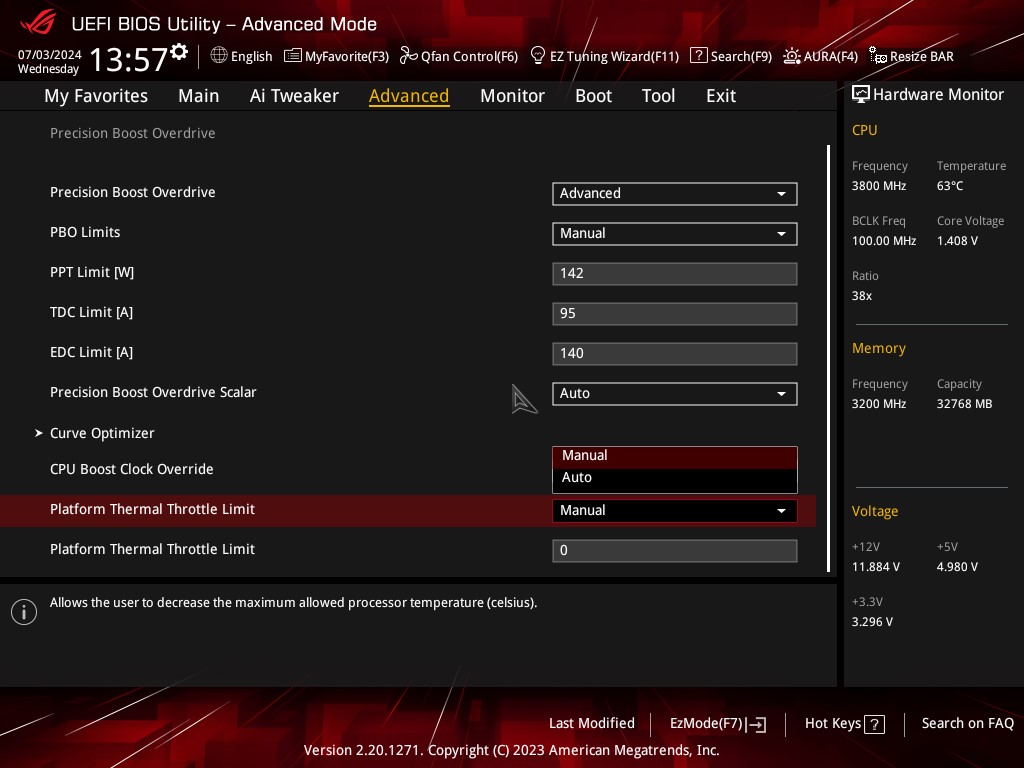The image size is (1024, 768).
Task: Open AURA lighting icon
Action: click(792, 56)
